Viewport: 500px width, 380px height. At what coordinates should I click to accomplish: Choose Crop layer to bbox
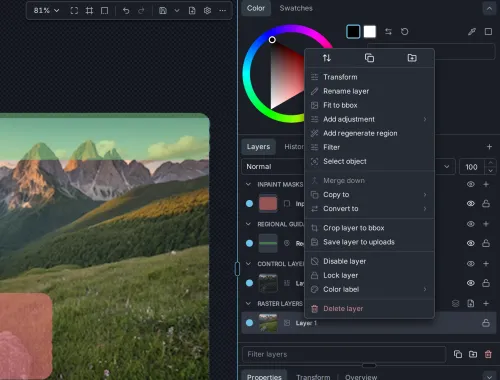click(x=369, y=228)
